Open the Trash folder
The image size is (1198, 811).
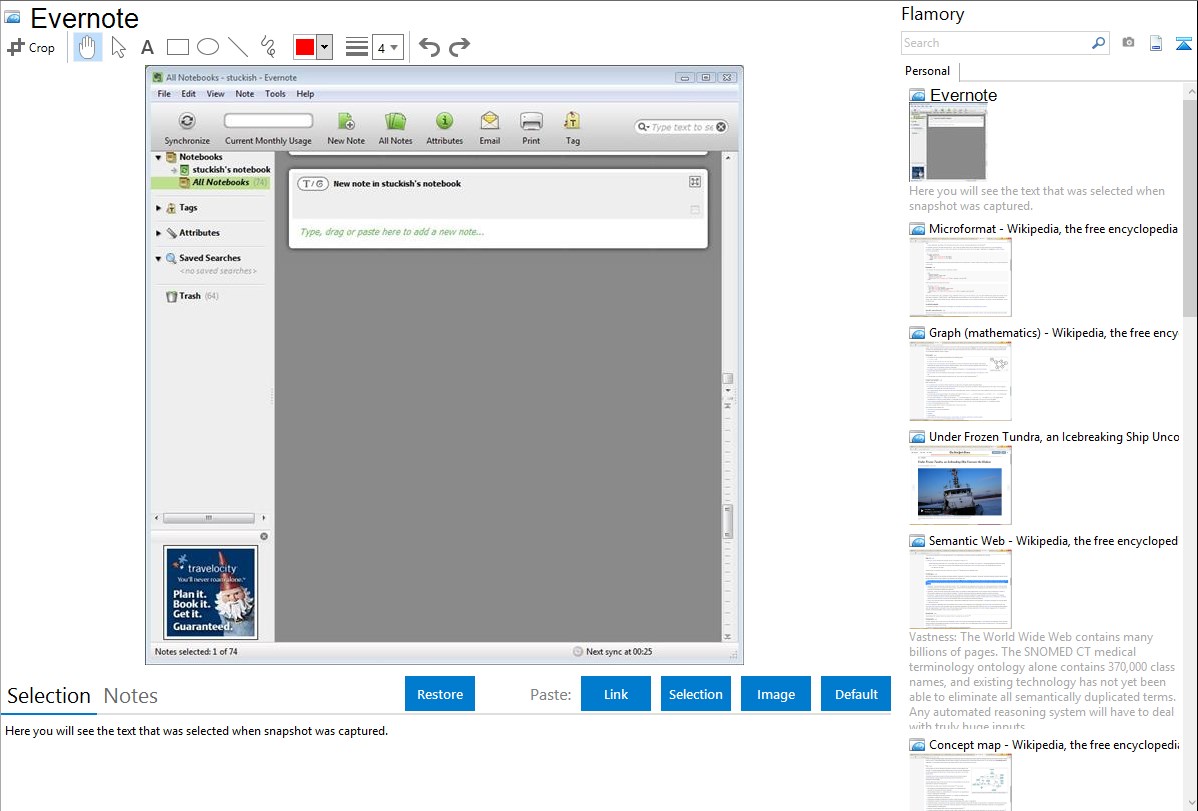pyautogui.click(x=189, y=296)
